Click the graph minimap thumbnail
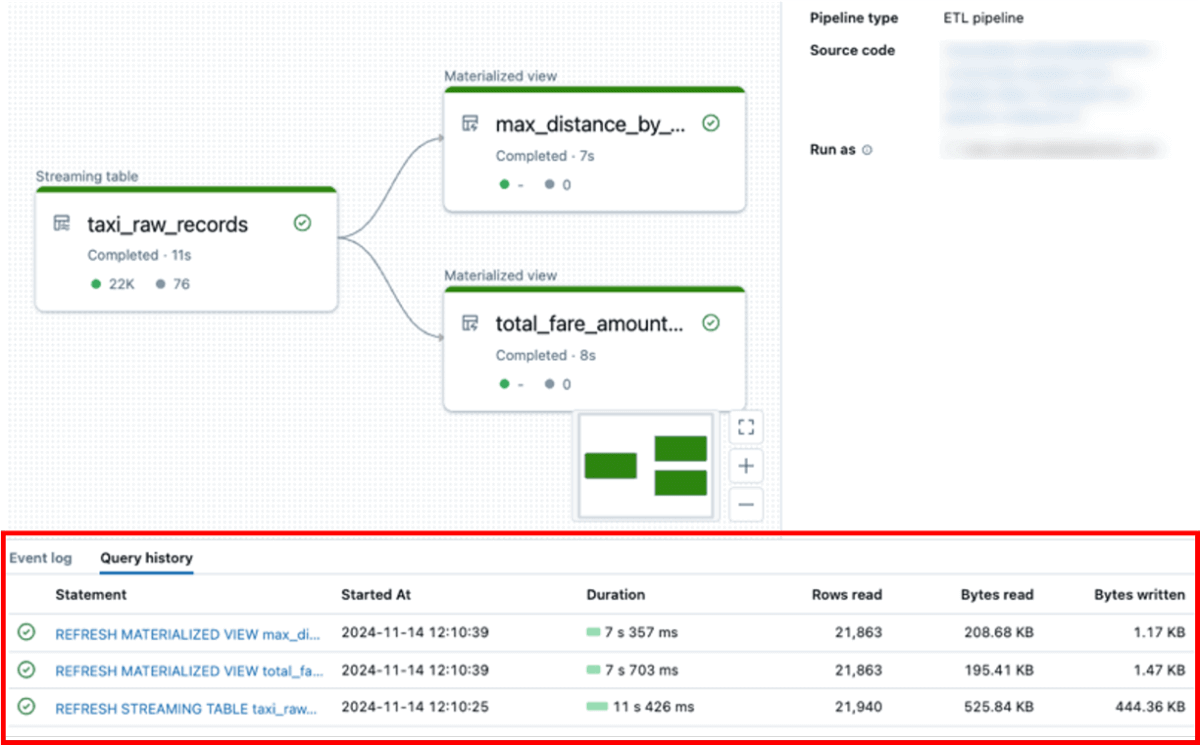1200x745 pixels. pyautogui.click(x=646, y=466)
